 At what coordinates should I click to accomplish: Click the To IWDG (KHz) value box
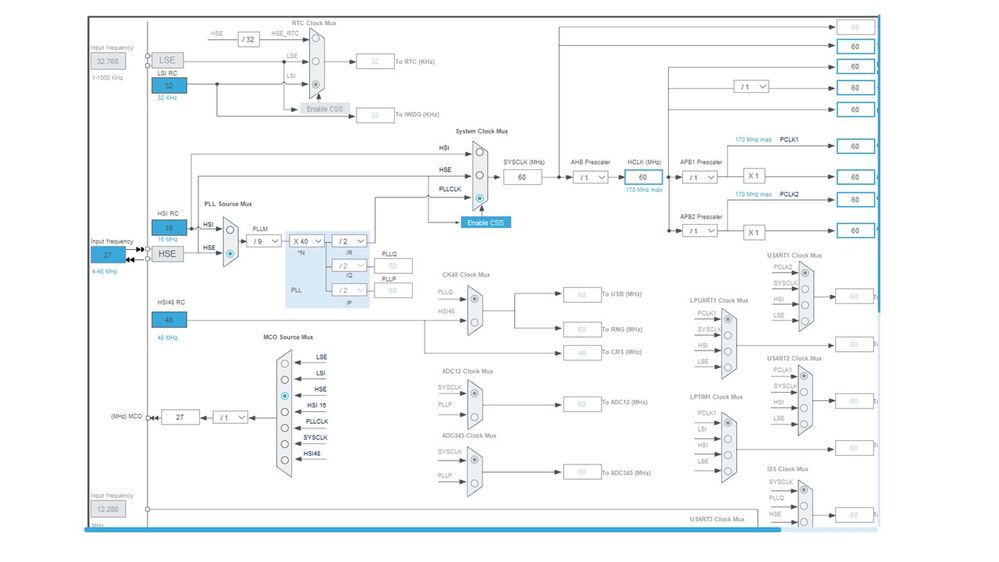pyautogui.click(x=375, y=115)
